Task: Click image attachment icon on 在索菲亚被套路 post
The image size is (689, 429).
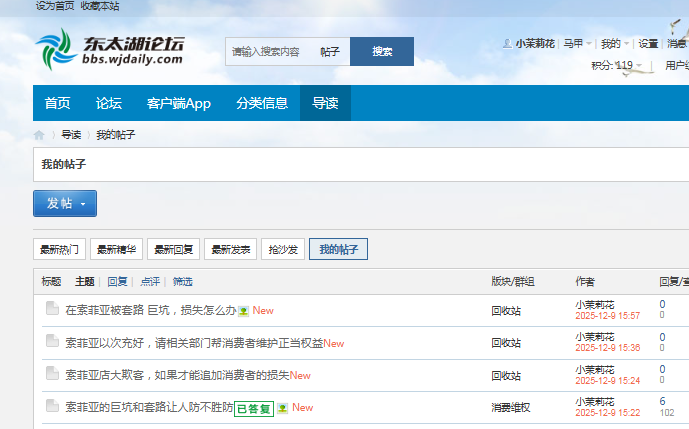Action: point(243,311)
